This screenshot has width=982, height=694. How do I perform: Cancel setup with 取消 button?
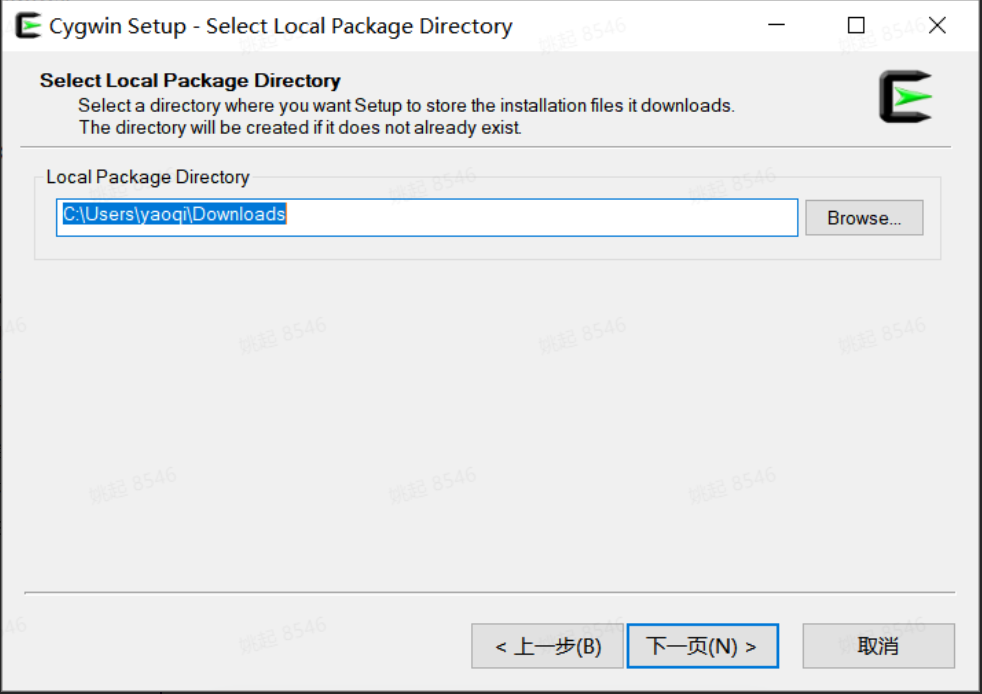click(x=878, y=646)
